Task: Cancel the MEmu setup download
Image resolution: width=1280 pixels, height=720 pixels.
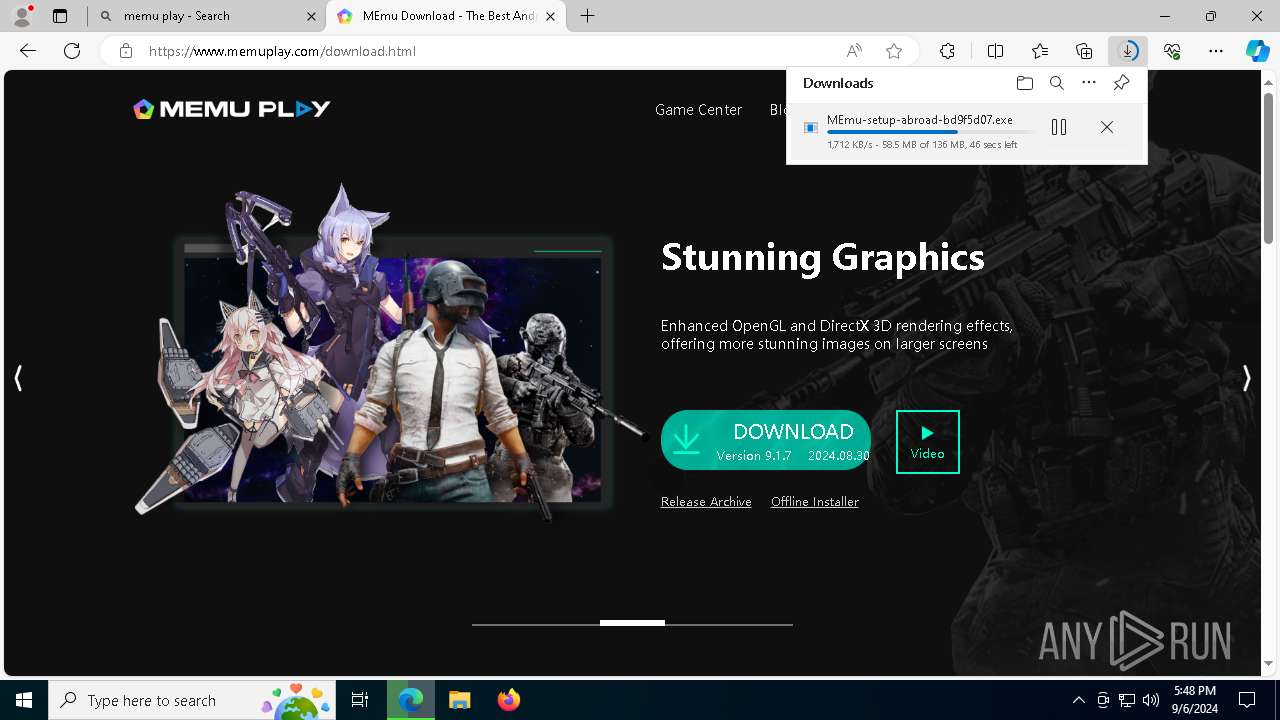Action: click(1106, 127)
